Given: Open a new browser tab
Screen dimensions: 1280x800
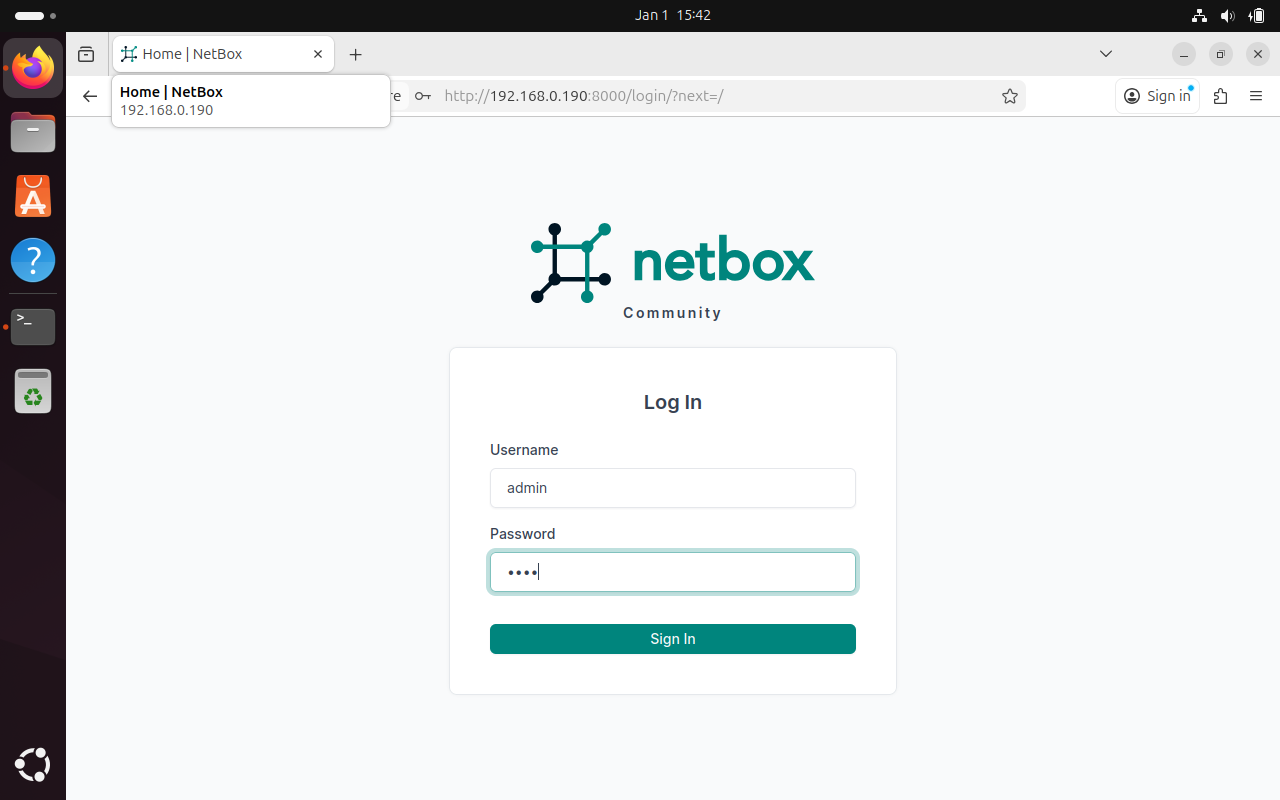Looking at the screenshot, I should [x=356, y=54].
